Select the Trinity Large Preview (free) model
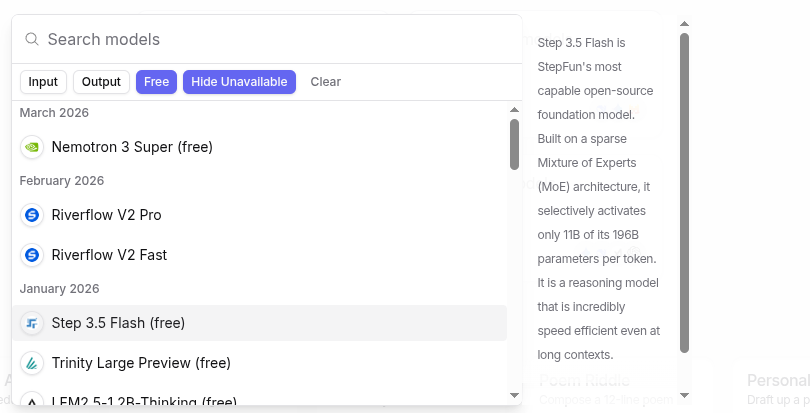Image resolution: width=810 pixels, height=413 pixels. point(141,363)
